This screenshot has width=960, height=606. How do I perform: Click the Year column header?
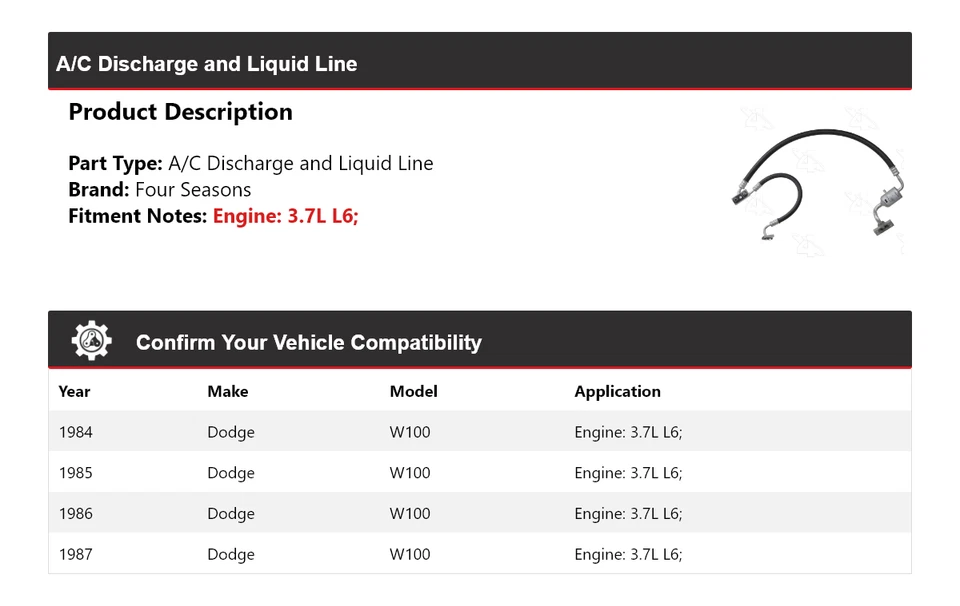pyautogui.click(x=74, y=391)
